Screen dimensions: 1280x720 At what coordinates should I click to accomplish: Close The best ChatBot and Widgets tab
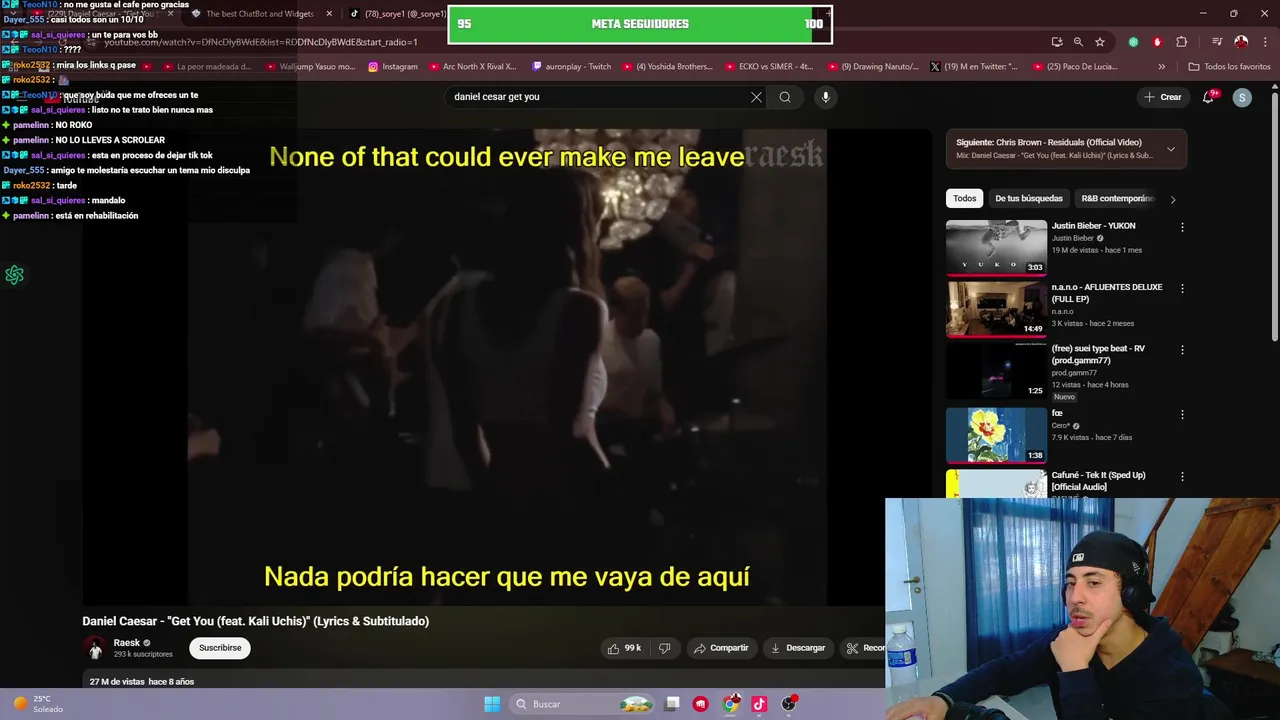[x=329, y=14]
